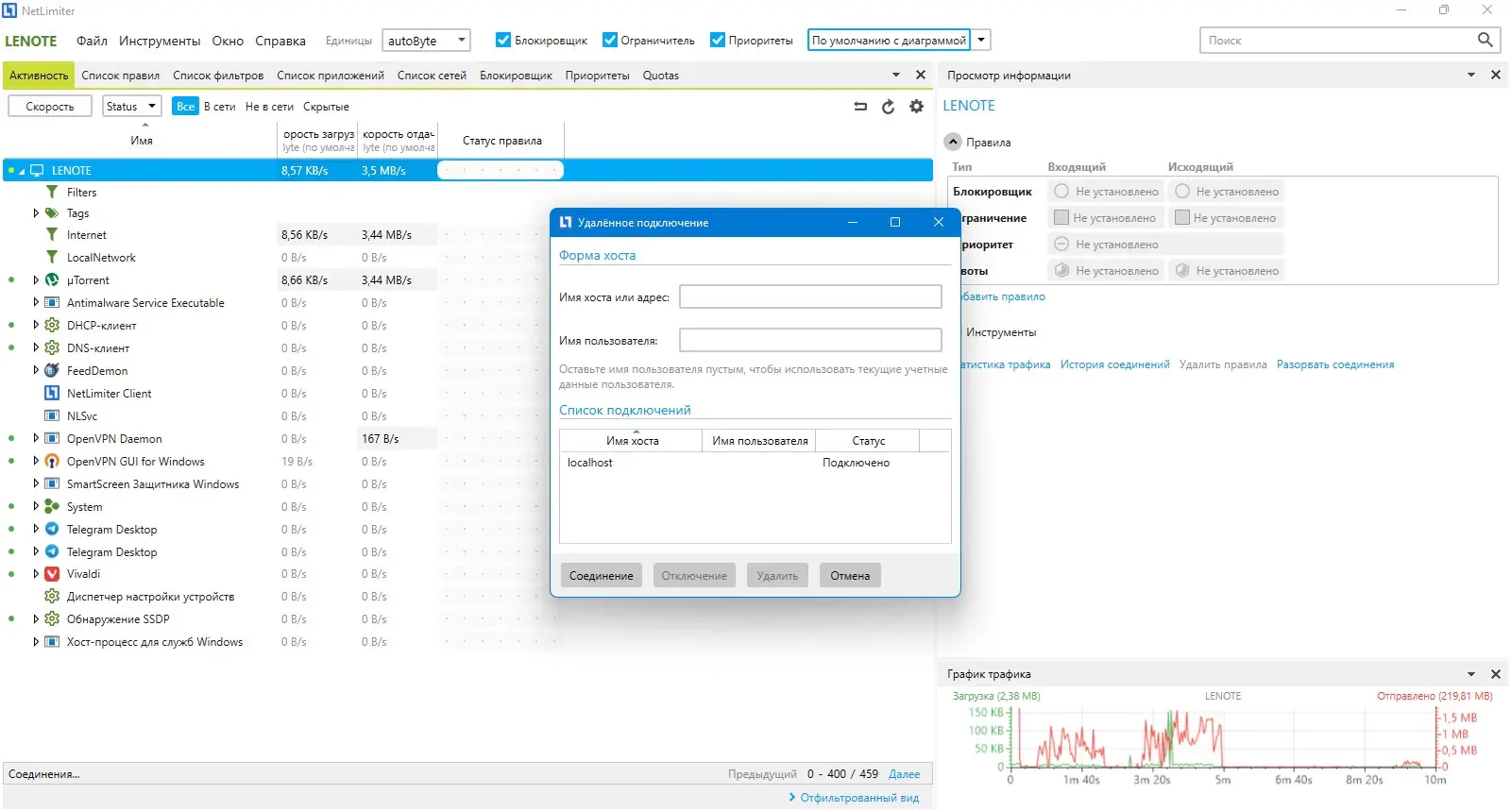This screenshot has width=1511, height=812.
Task: Toggle the Блокировщик checkbox in the toolbar
Action: click(x=503, y=40)
